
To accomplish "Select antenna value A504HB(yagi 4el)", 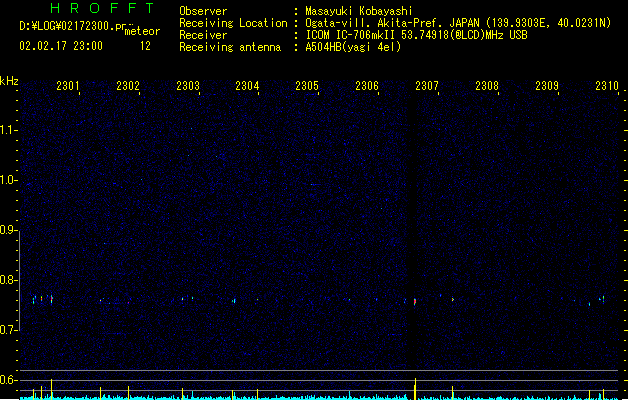I will (353, 47).
